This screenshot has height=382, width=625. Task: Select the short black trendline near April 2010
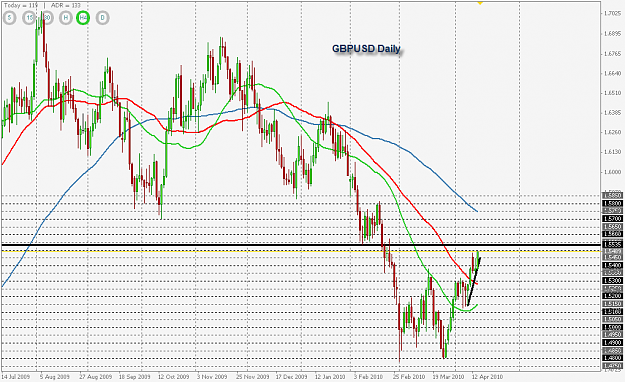pos(474,282)
